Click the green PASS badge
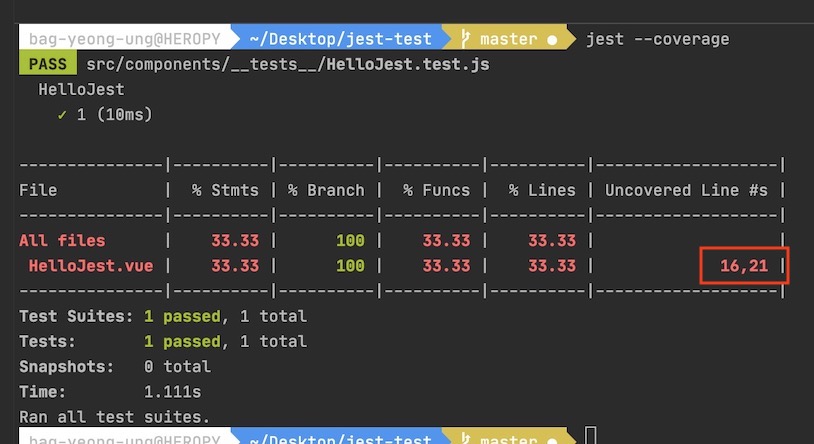The width and height of the screenshot is (814, 444). 48,64
